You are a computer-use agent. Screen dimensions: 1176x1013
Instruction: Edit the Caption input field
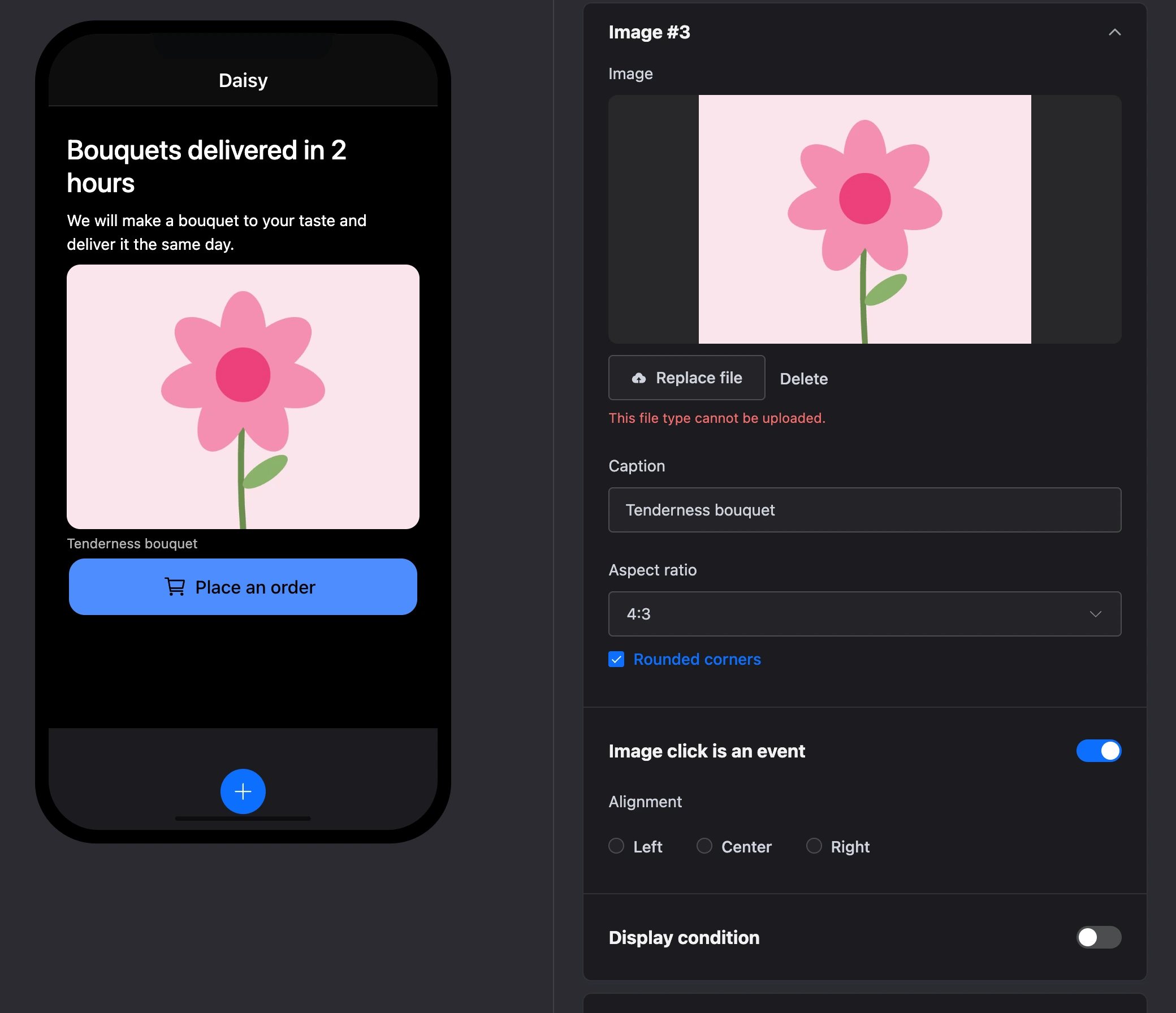pos(864,510)
